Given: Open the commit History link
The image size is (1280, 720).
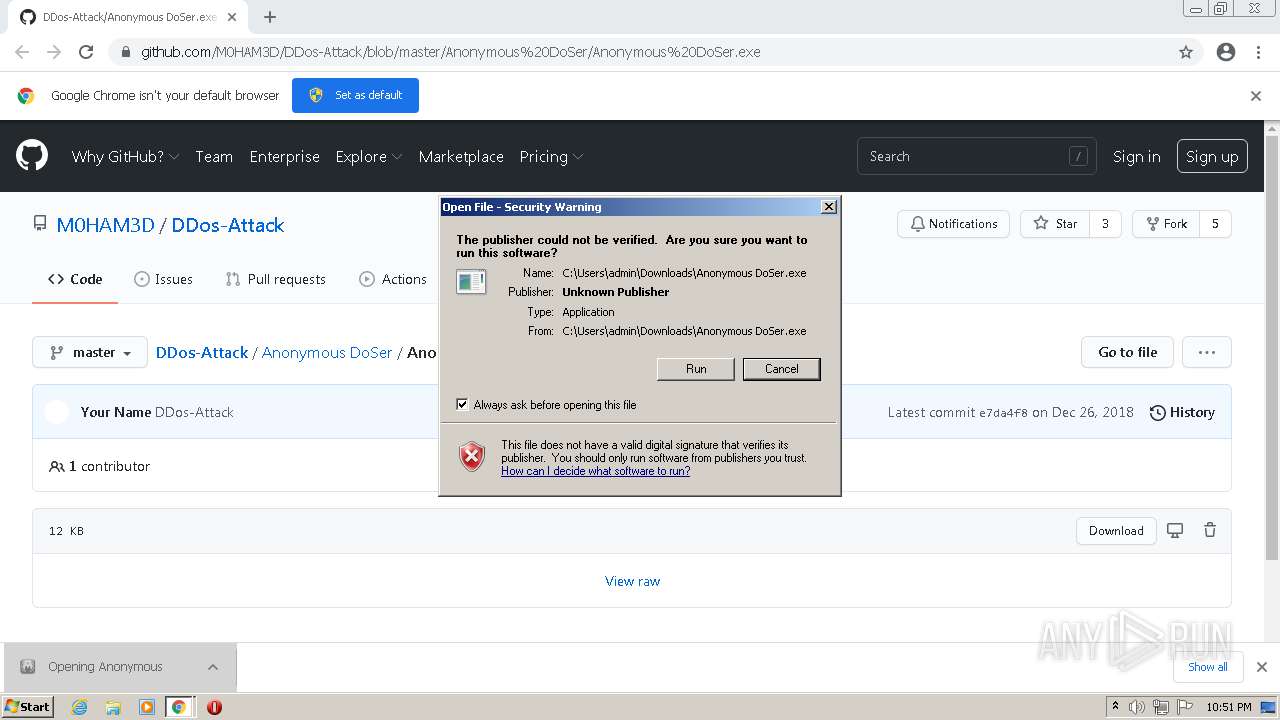Looking at the screenshot, I should [x=1182, y=412].
